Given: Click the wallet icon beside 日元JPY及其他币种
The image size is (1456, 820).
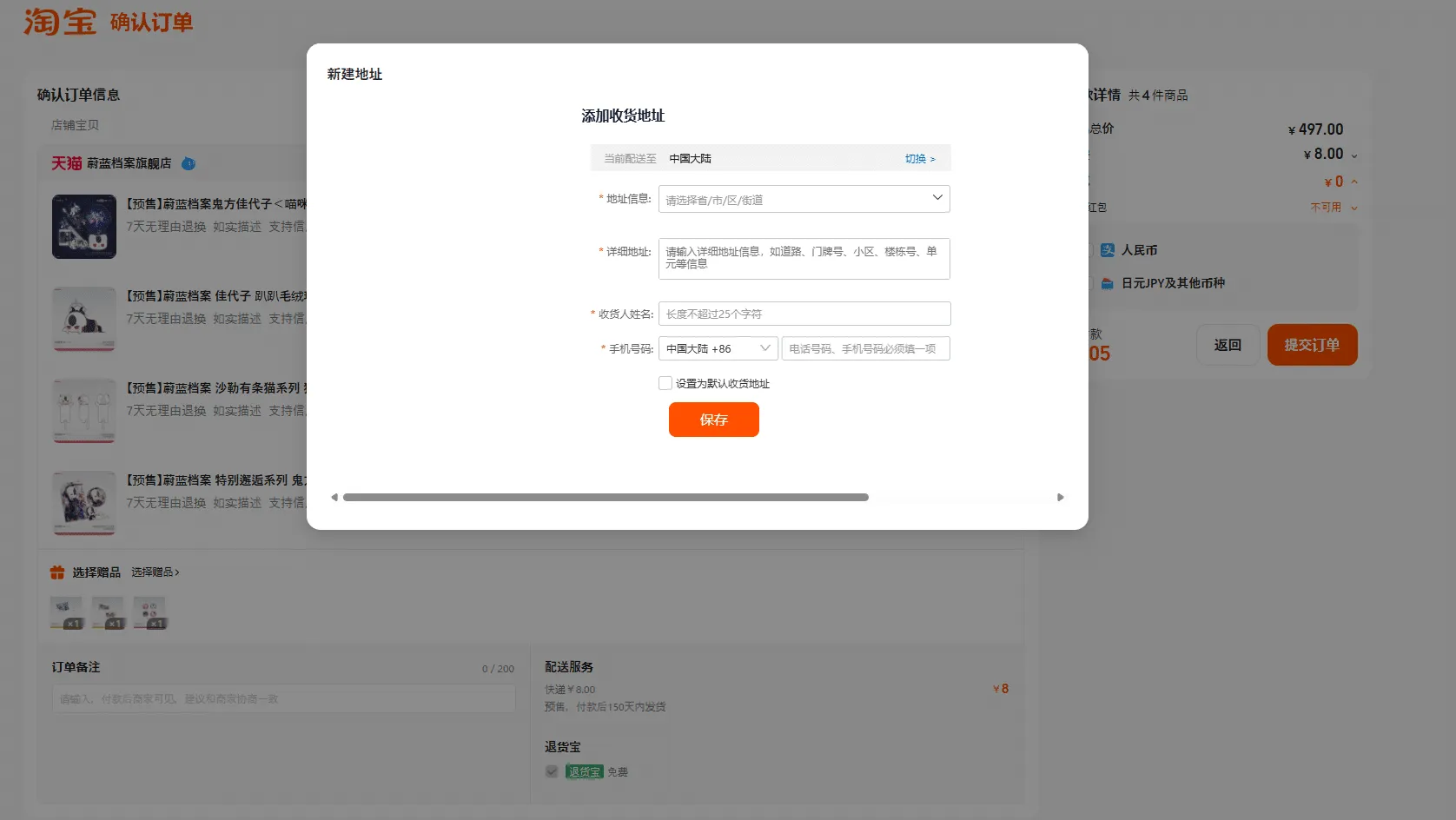Looking at the screenshot, I should pyautogui.click(x=1108, y=283).
